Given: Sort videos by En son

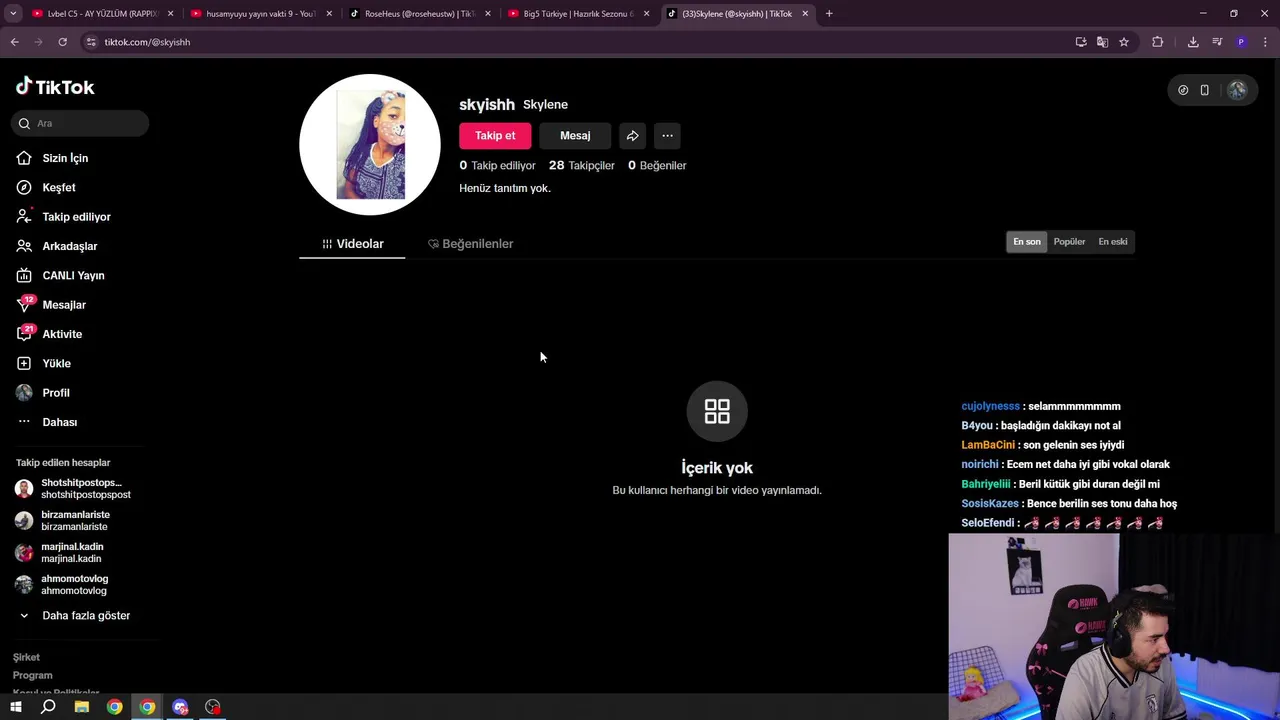Looking at the screenshot, I should coord(1027,242).
